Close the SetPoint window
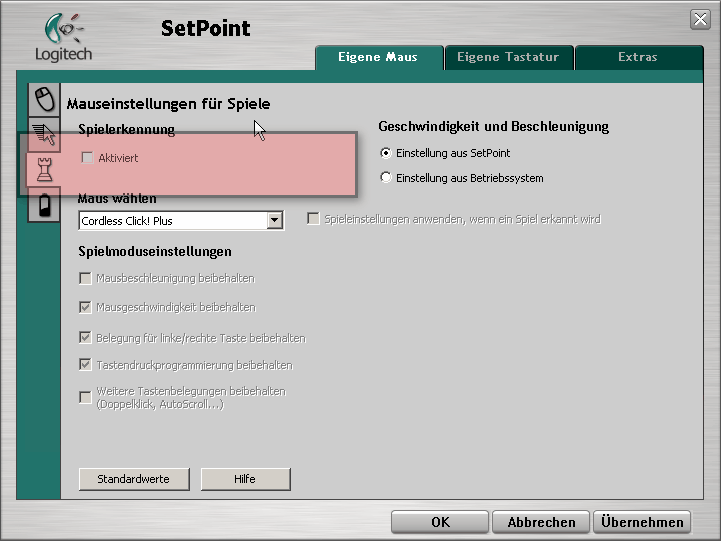This screenshot has height=541, width=721. [x=700, y=19]
